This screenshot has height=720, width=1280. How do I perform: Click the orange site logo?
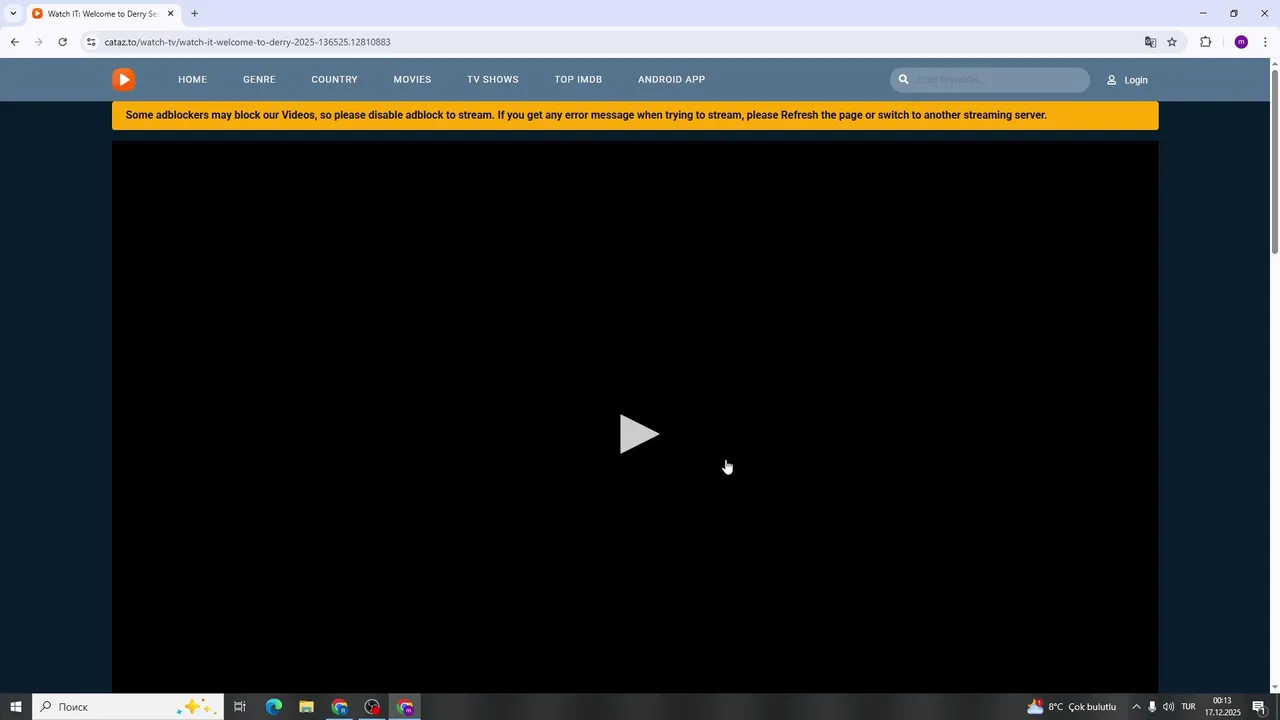124,80
